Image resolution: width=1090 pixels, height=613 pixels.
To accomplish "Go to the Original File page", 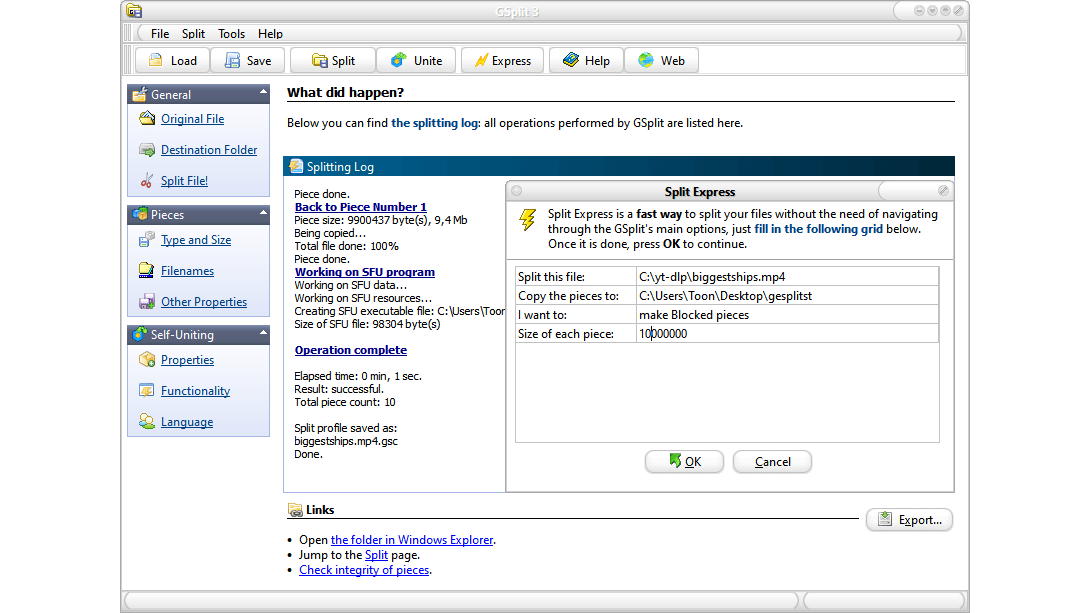I will pyautogui.click(x=193, y=119).
